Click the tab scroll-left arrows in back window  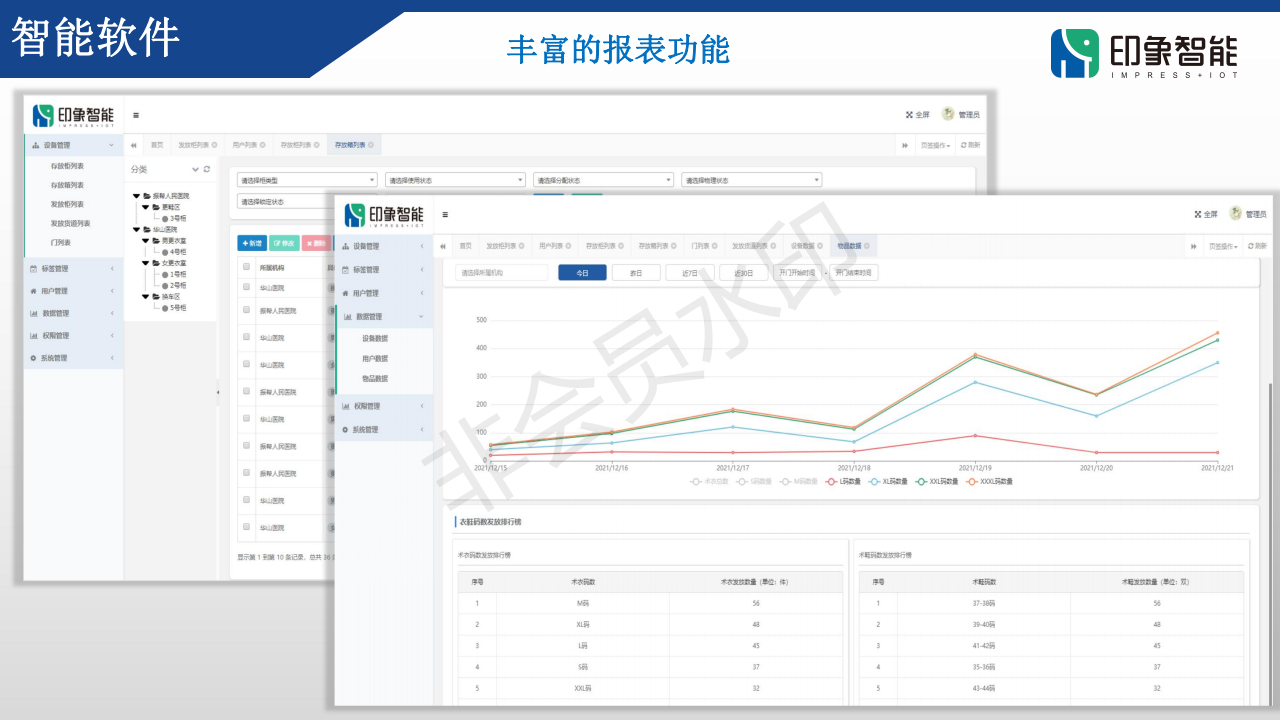(133, 145)
